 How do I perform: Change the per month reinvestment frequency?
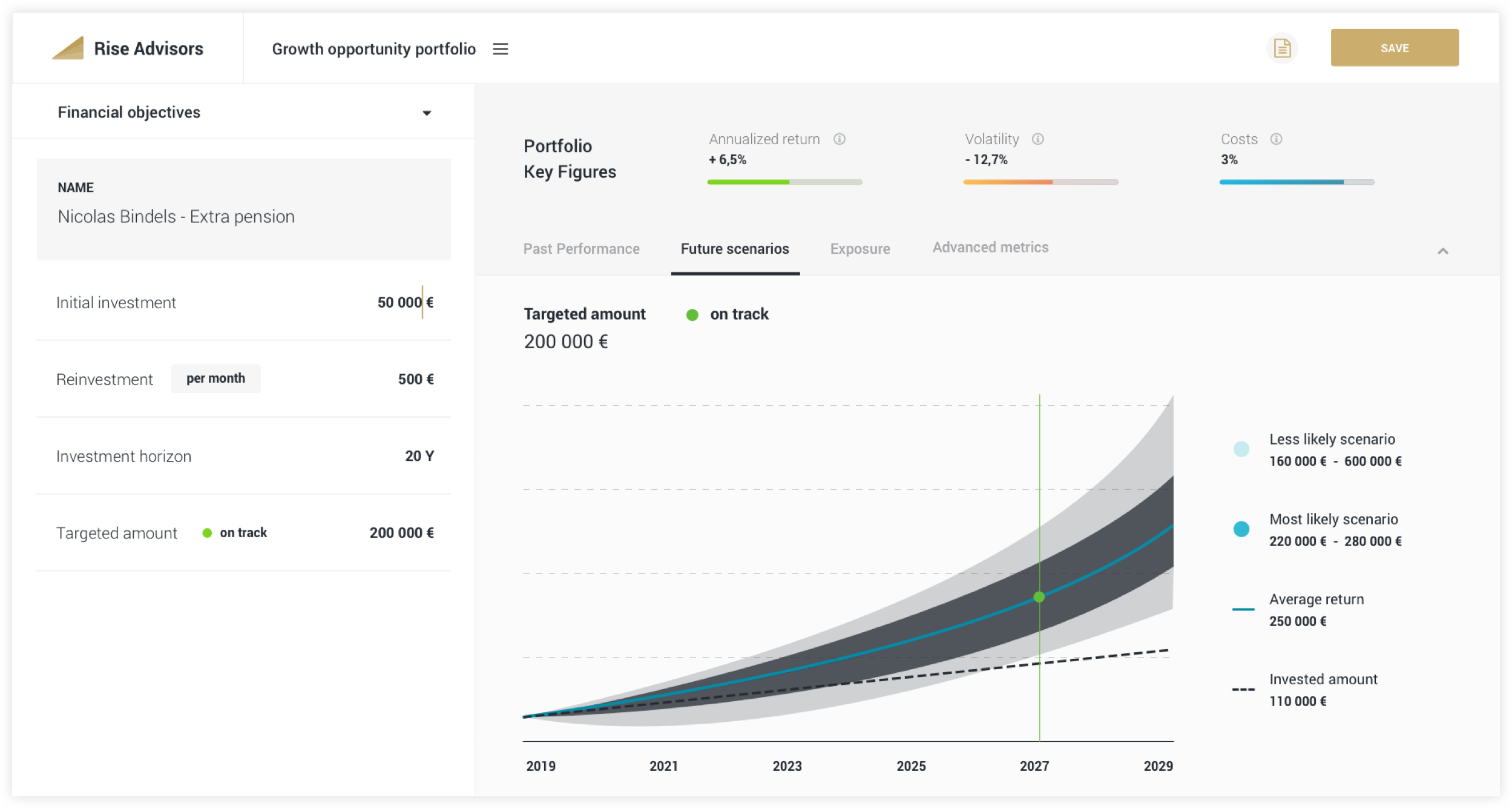215,378
